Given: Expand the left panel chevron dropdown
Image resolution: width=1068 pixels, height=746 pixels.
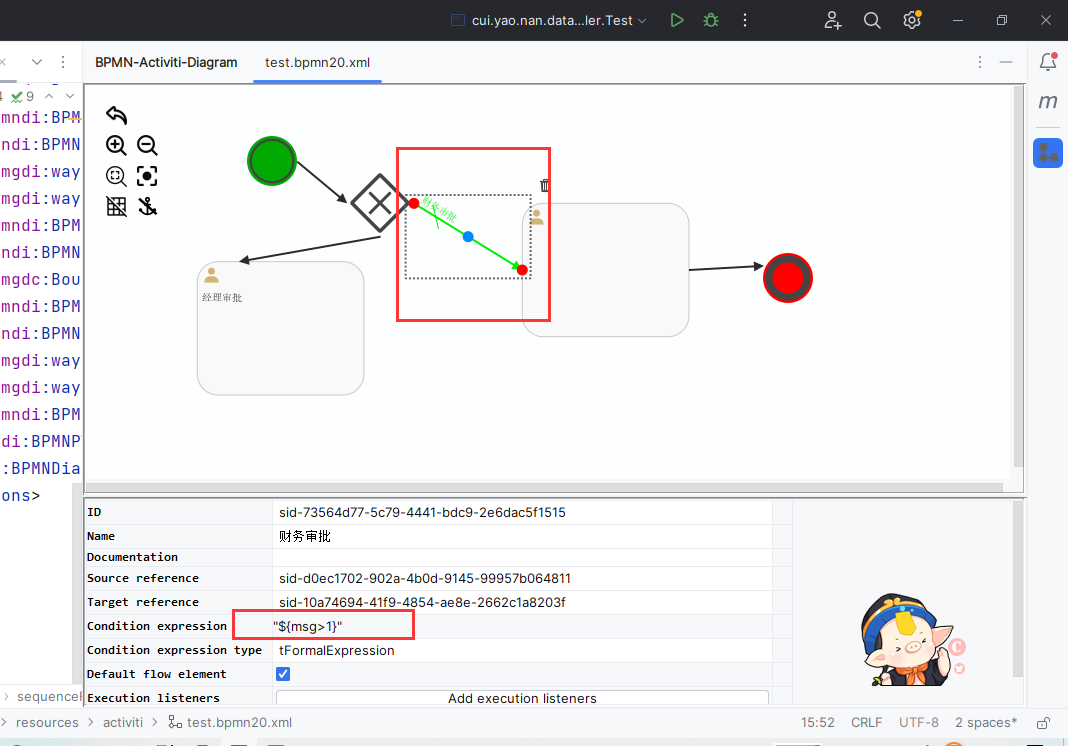Looking at the screenshot, I should (x=37, y=62).
